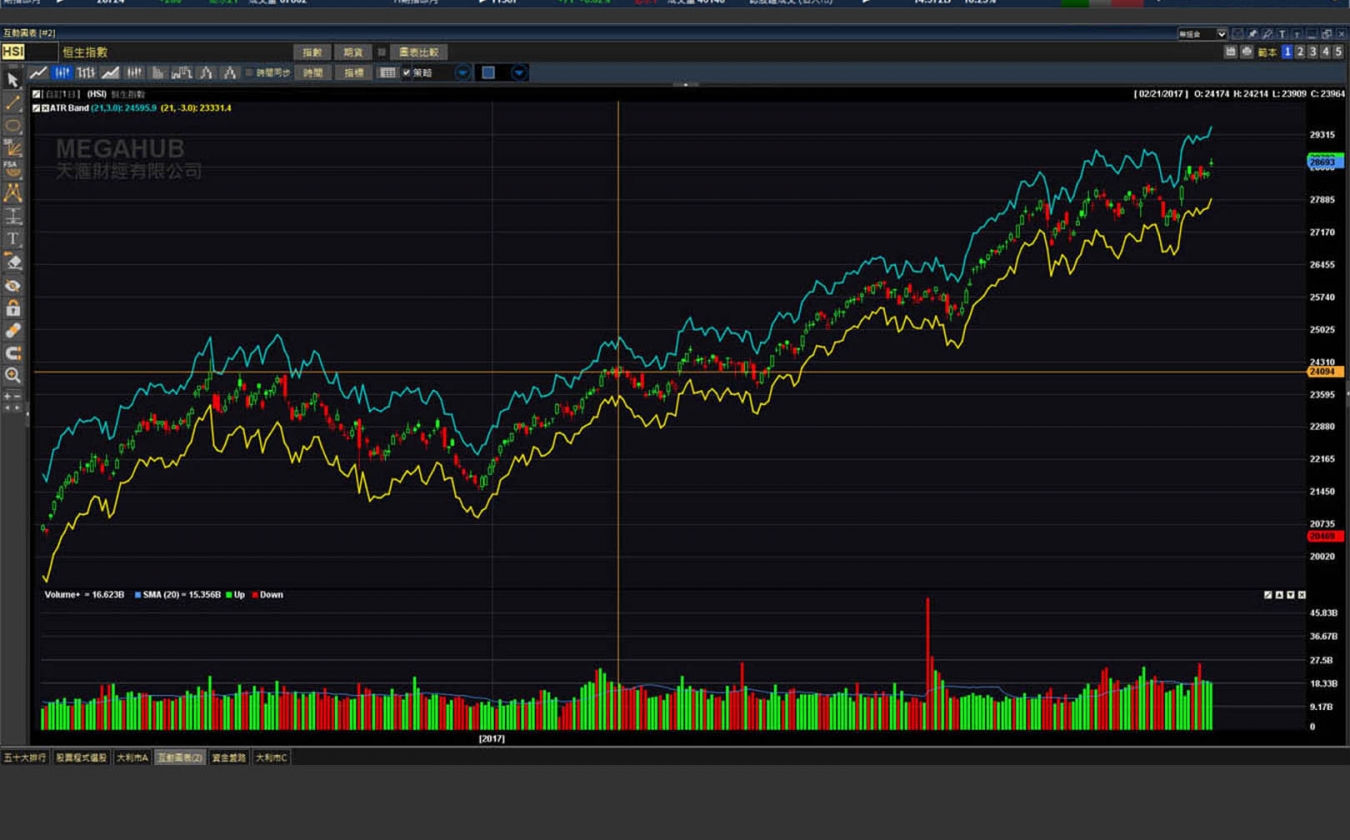
Task: Click the grid table icon beside 指標
Action: (388, 73)
